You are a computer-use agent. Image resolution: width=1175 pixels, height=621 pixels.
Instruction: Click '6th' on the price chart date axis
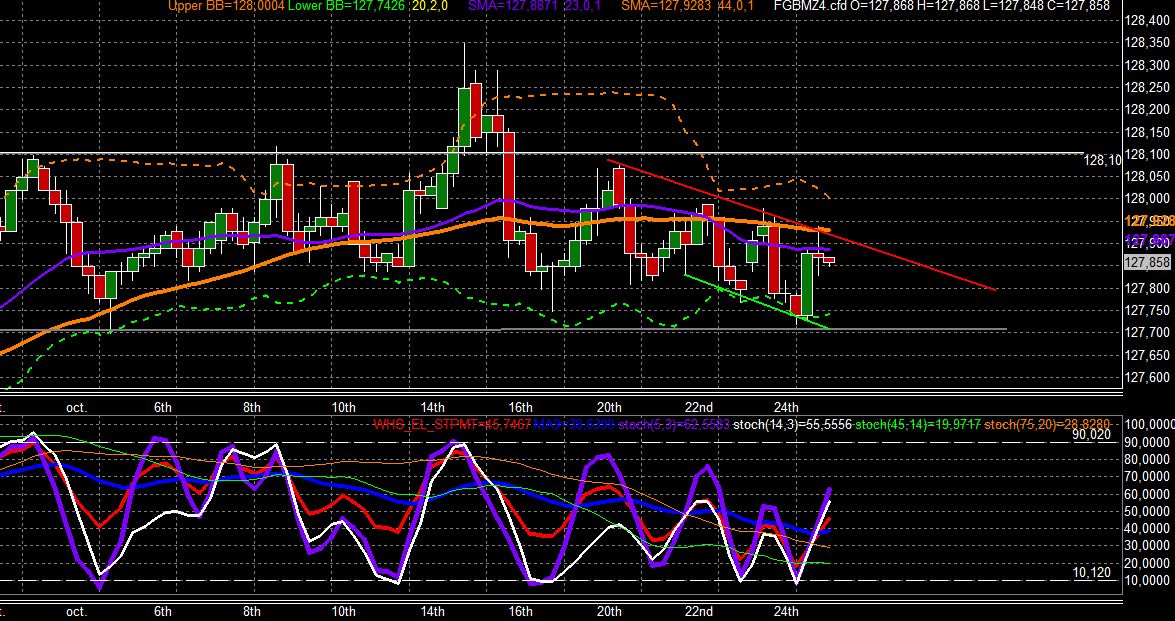[163, 408]
